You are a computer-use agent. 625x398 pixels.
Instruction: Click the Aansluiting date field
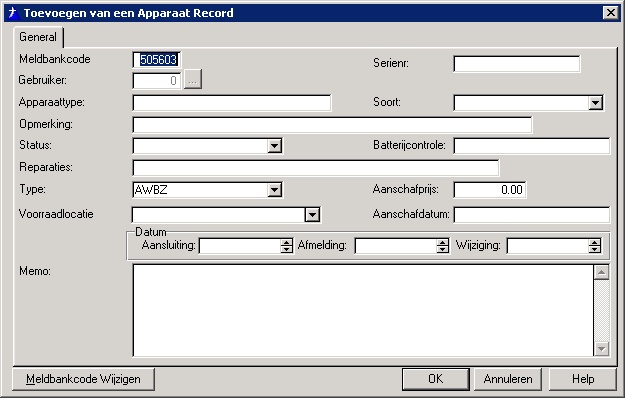240,246
